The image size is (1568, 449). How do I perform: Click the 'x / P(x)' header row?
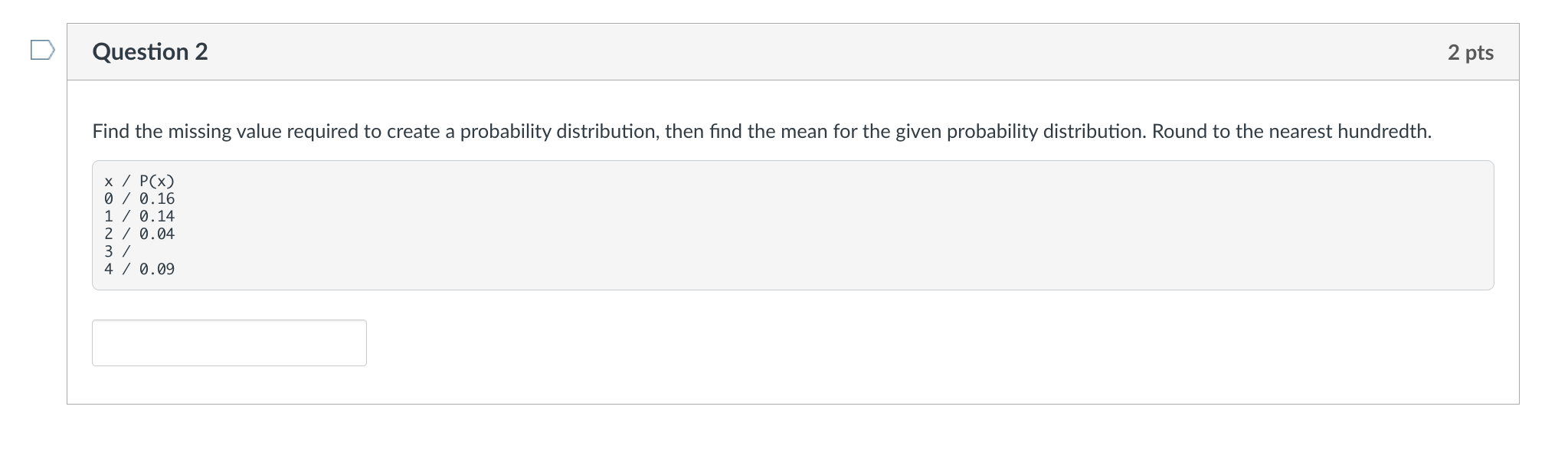click(x=138, y=181)
